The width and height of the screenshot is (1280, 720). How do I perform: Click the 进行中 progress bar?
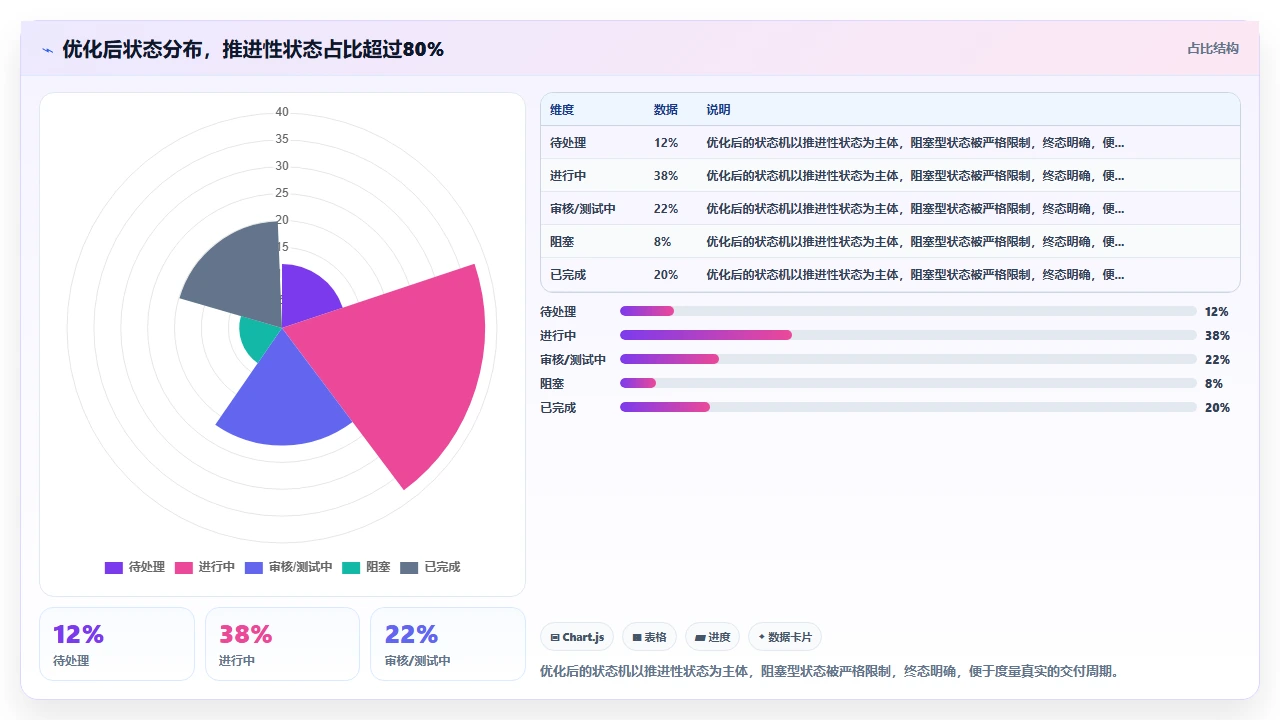pyautogui.click(x=908, y=335)
